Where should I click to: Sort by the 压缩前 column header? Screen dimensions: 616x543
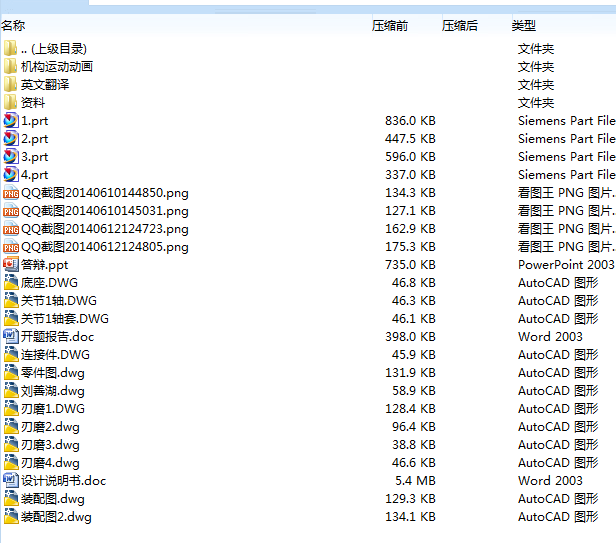point(390,26)
